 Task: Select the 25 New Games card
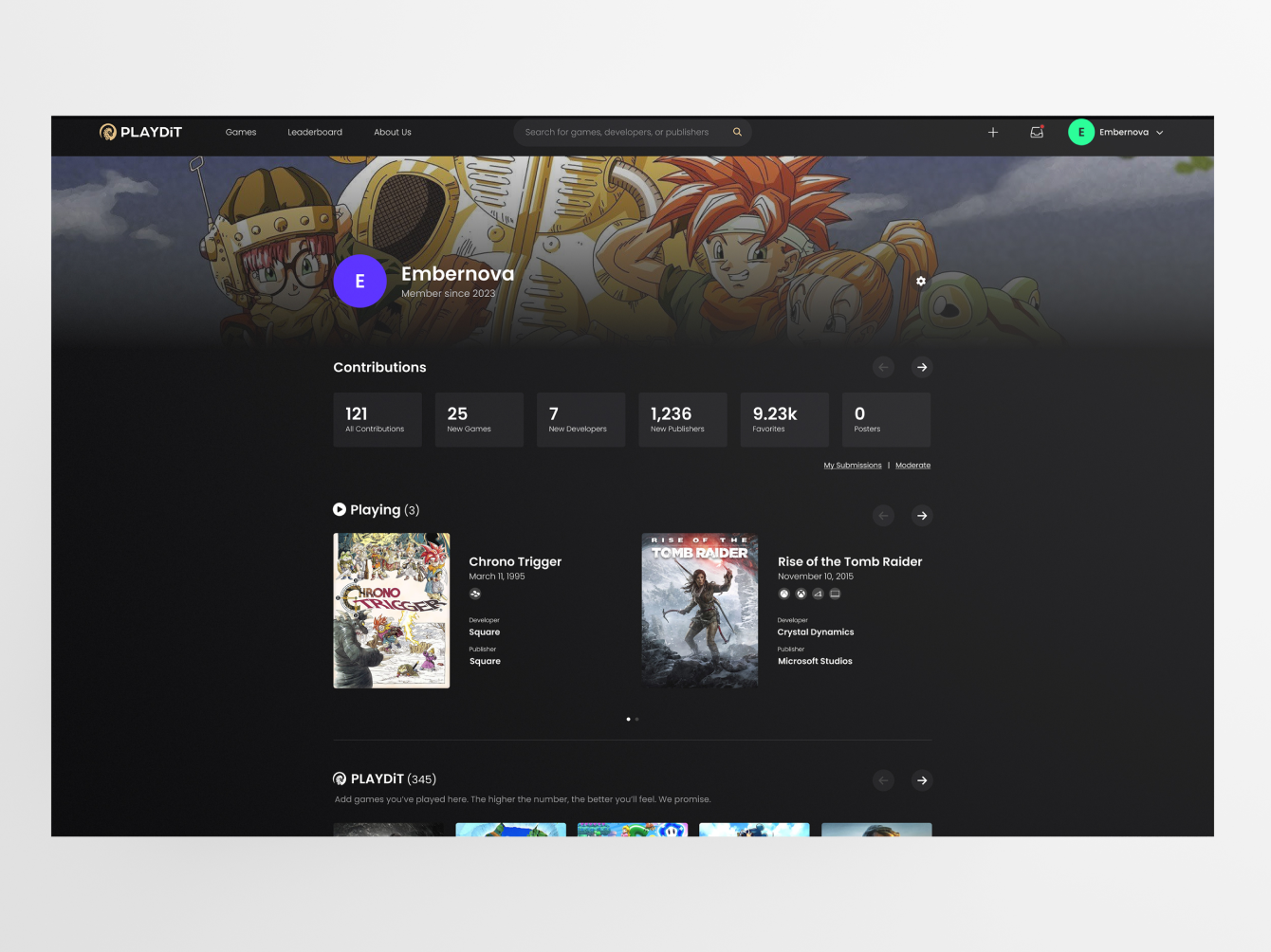(479, 419)
